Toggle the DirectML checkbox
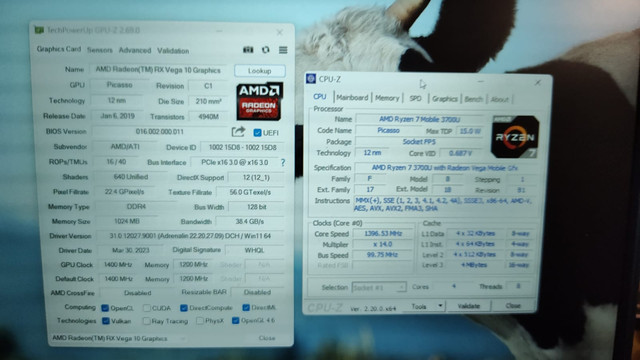The image size is (640, 360). [x=246, y=307]
